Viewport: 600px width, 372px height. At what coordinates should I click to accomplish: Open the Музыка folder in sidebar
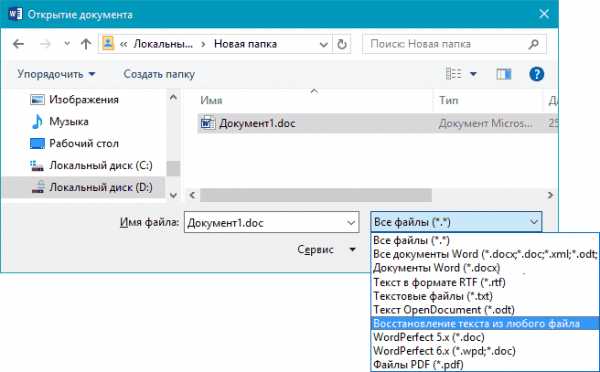(x=69, y=122)
